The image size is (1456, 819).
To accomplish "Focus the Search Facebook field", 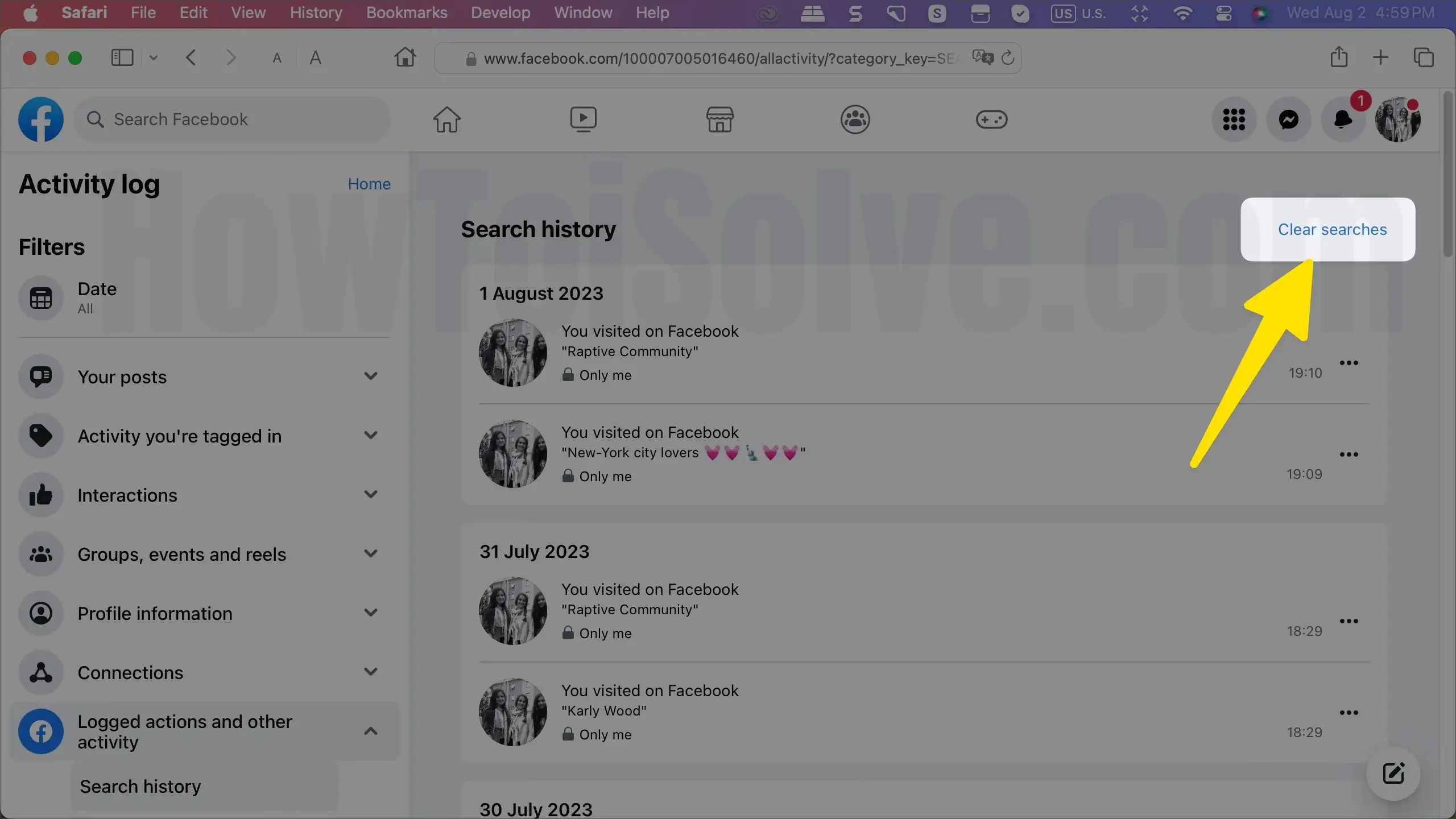I will click(232, 119).
